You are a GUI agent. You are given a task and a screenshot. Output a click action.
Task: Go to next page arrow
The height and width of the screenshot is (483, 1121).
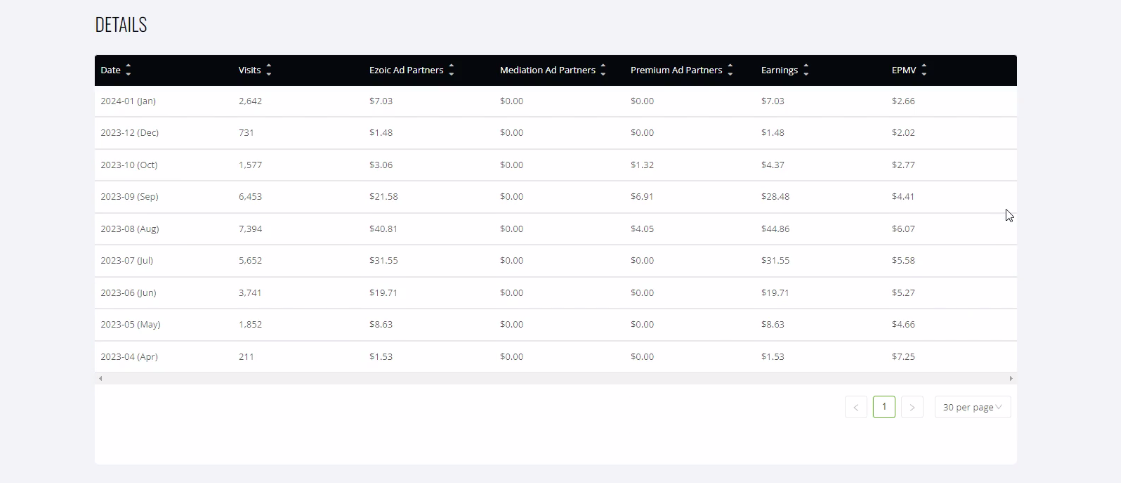pyautogui.click(x=912, y=407)
